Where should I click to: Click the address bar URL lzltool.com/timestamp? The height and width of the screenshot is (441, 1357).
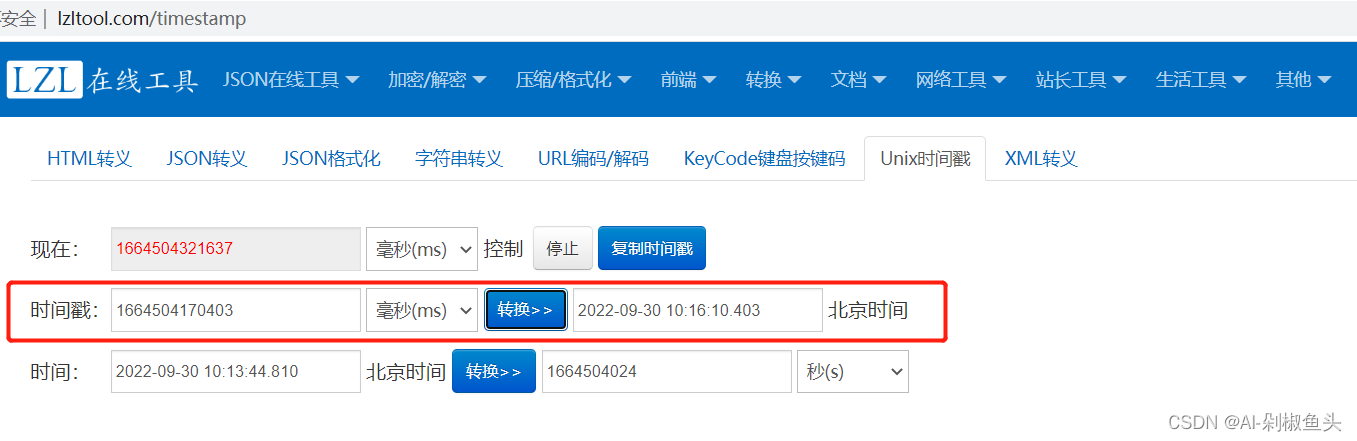click(152, 19)
